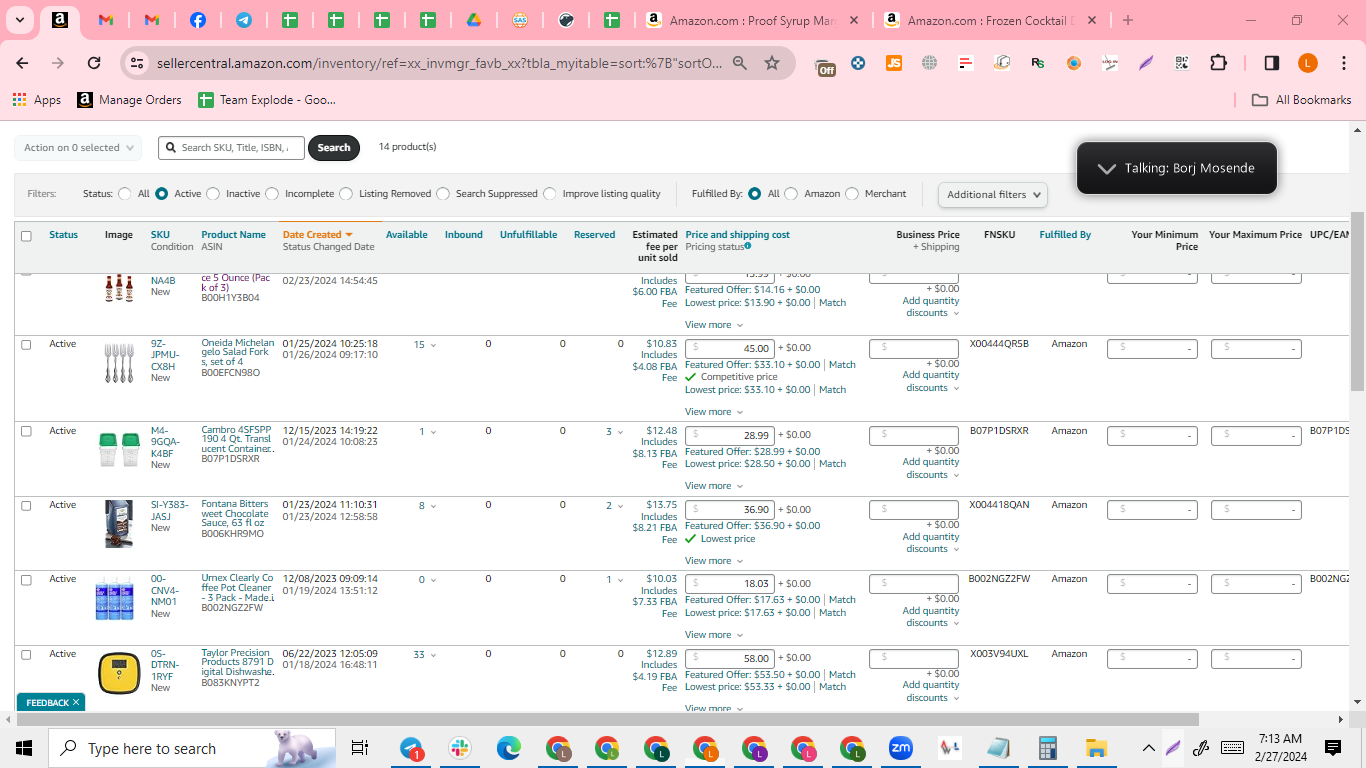Open the Manage Orders bookmark
This screenshot has height=768, width=1366.
[x=129, y=100]
